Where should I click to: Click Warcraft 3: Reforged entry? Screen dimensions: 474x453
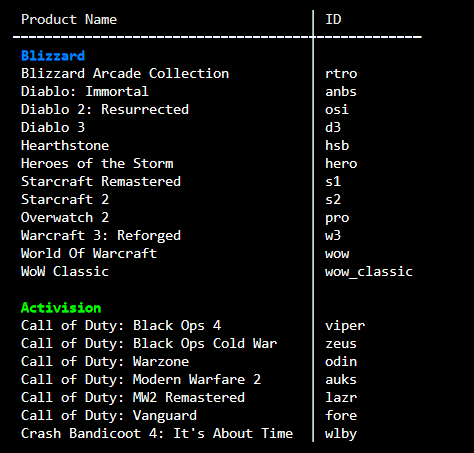coord(101,235)
